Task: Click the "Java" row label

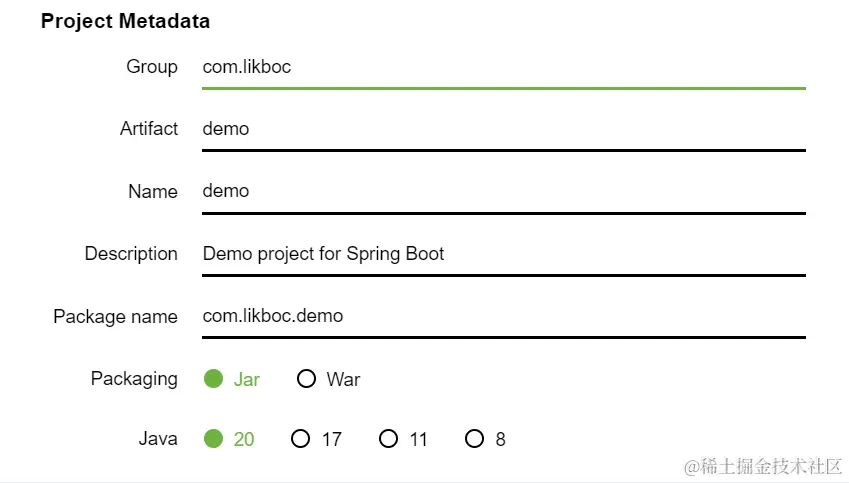Action: 158,439
